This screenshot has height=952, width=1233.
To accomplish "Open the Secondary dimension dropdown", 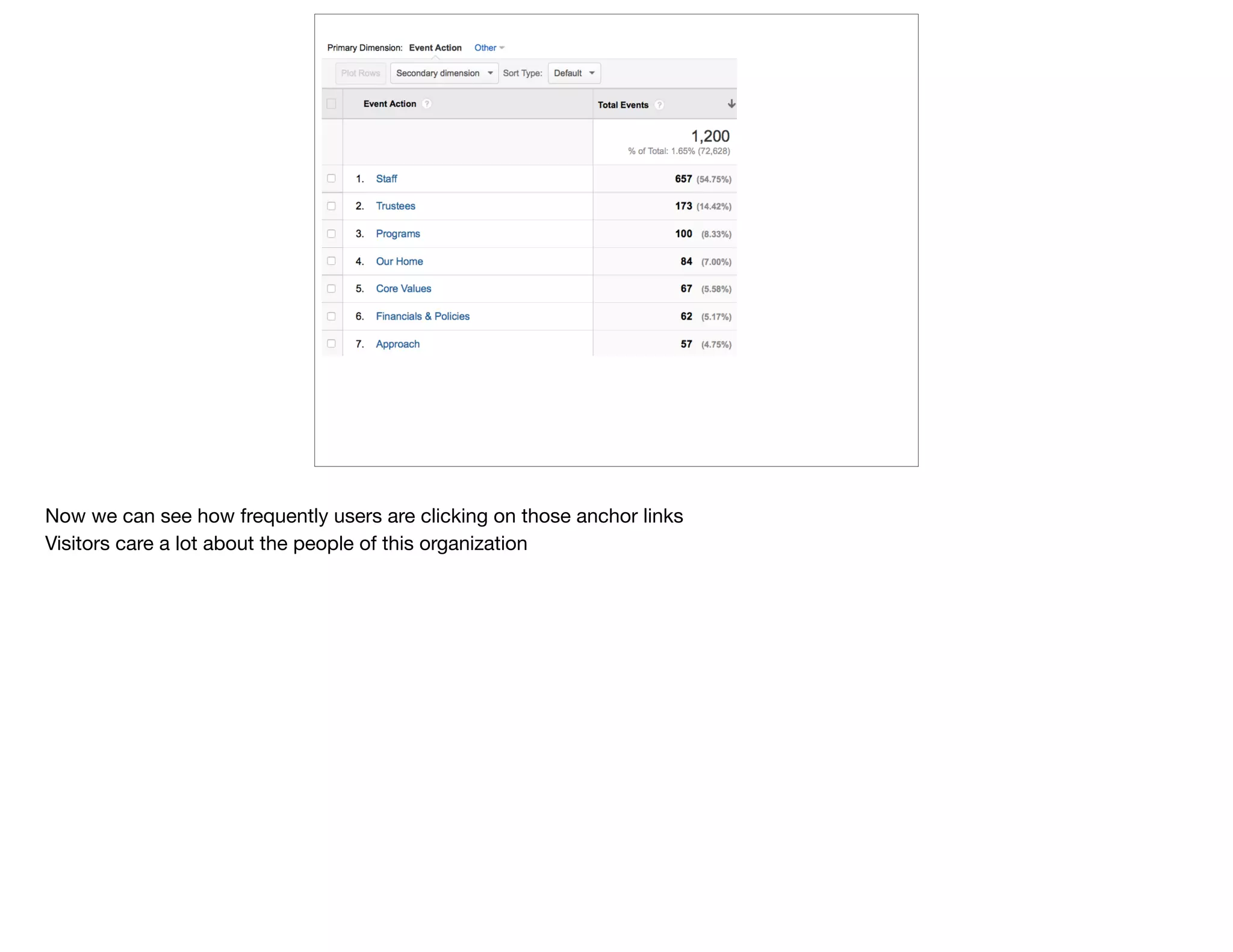I will point(444,73).
